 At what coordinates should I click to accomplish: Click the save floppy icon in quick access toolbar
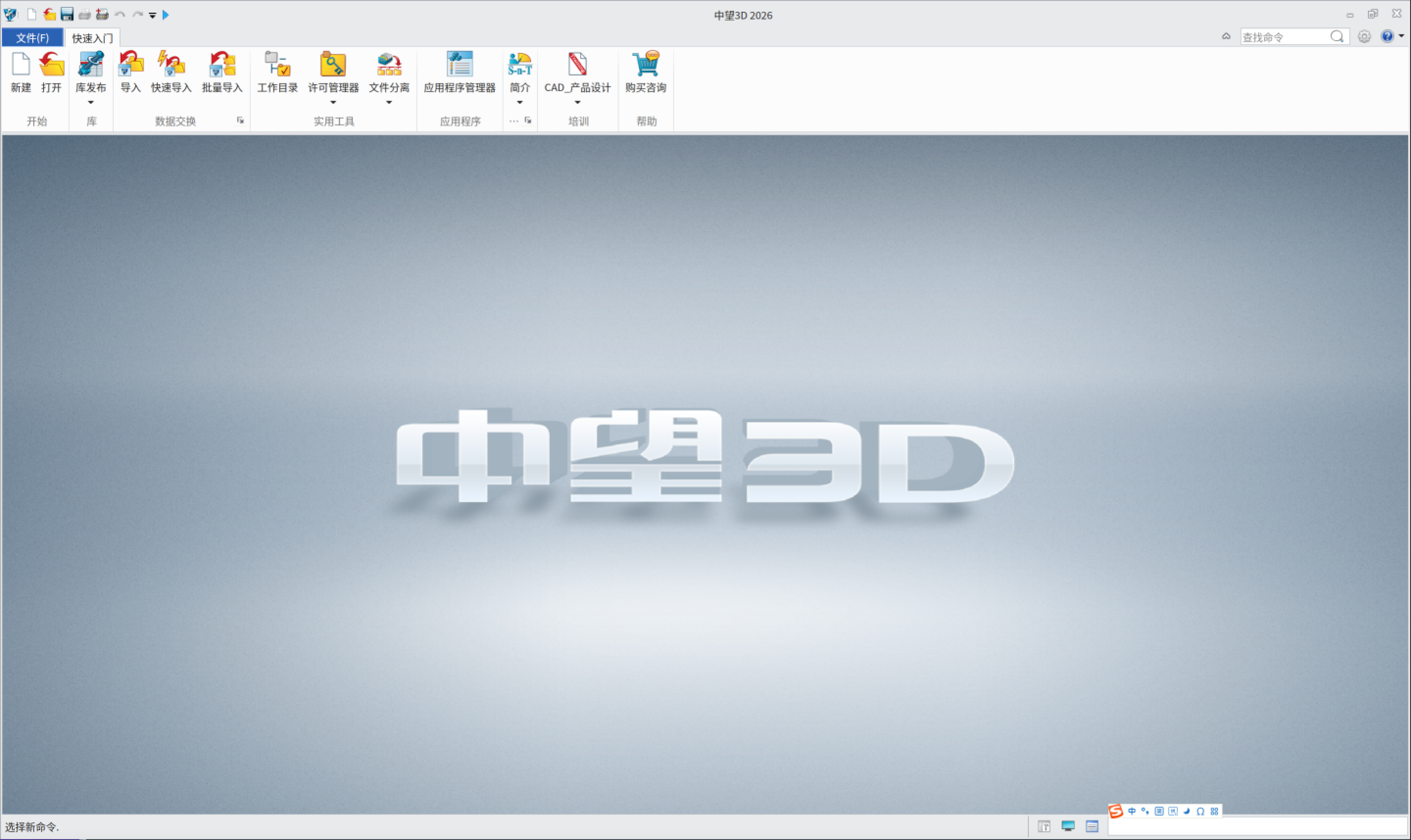67,15
